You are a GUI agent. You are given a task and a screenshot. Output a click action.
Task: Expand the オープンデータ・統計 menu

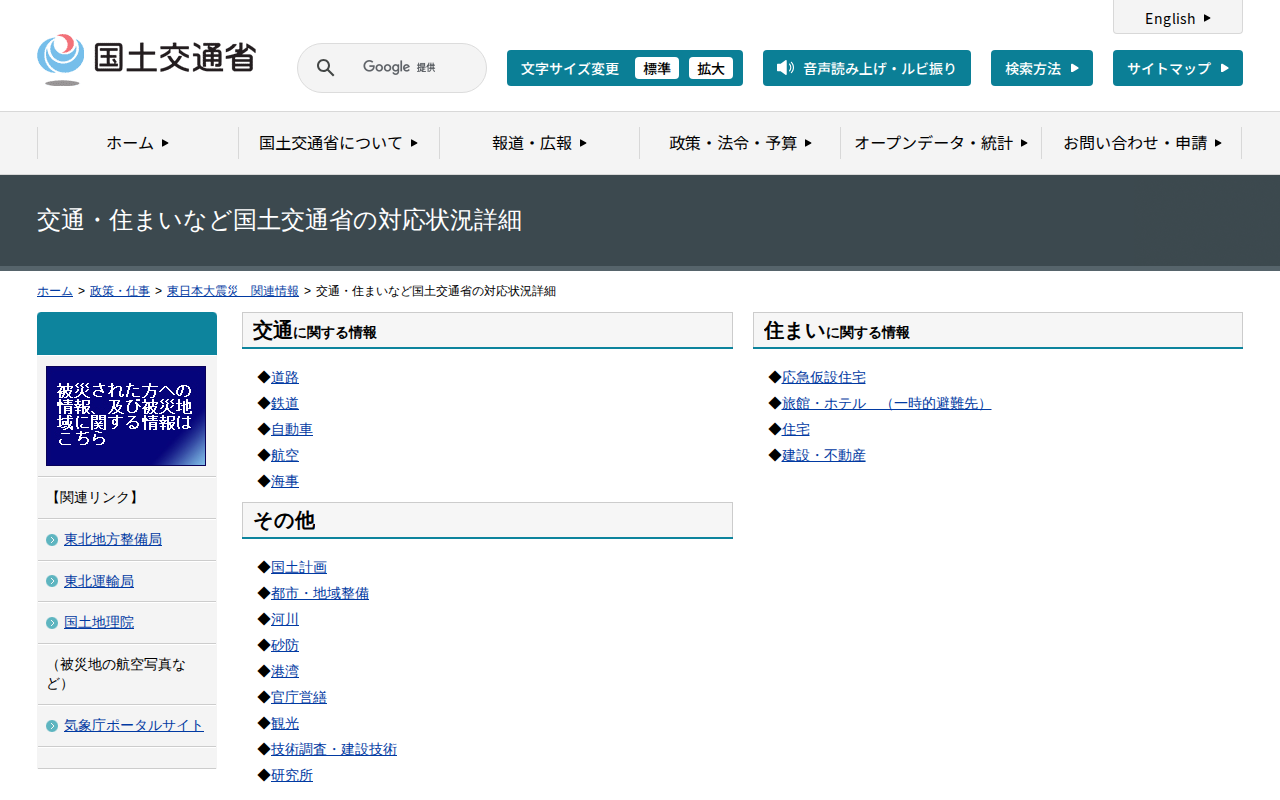pos(941,143)
